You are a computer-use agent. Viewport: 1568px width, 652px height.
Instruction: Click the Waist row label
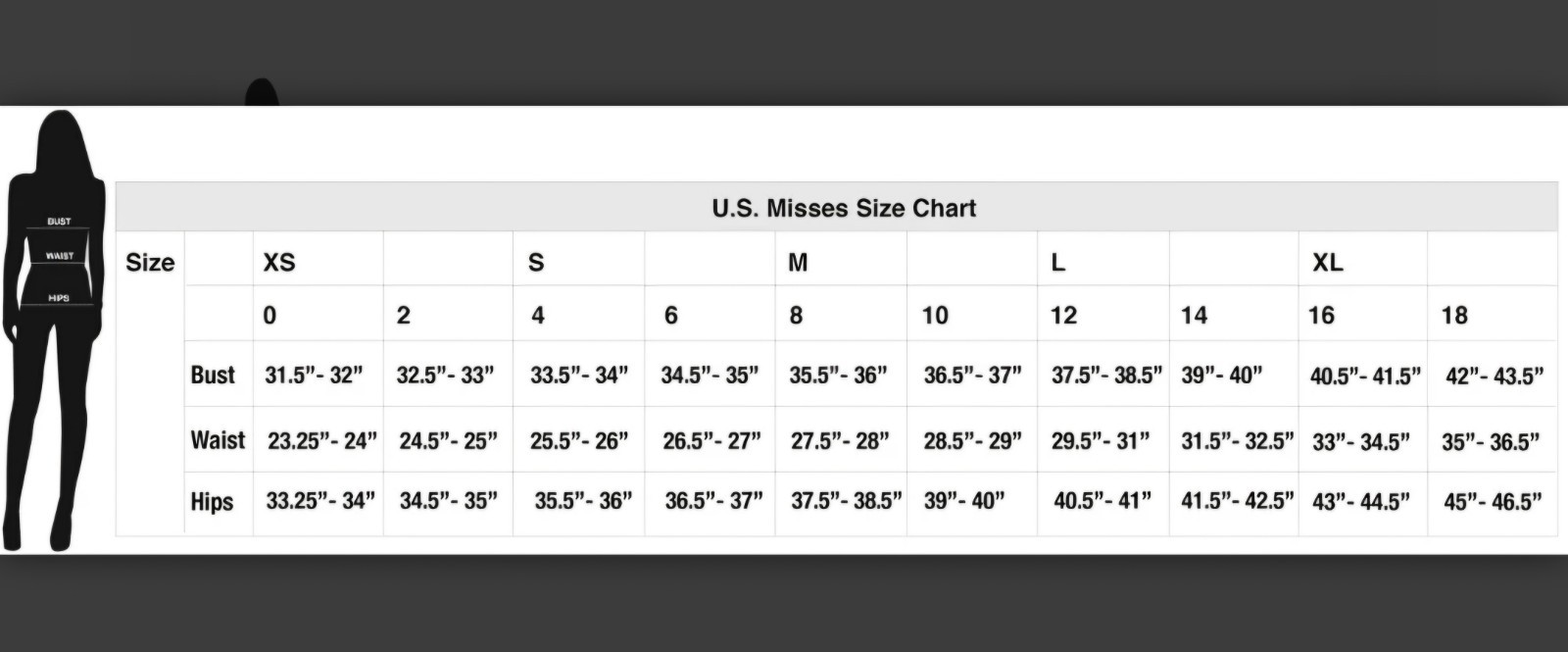218,439
